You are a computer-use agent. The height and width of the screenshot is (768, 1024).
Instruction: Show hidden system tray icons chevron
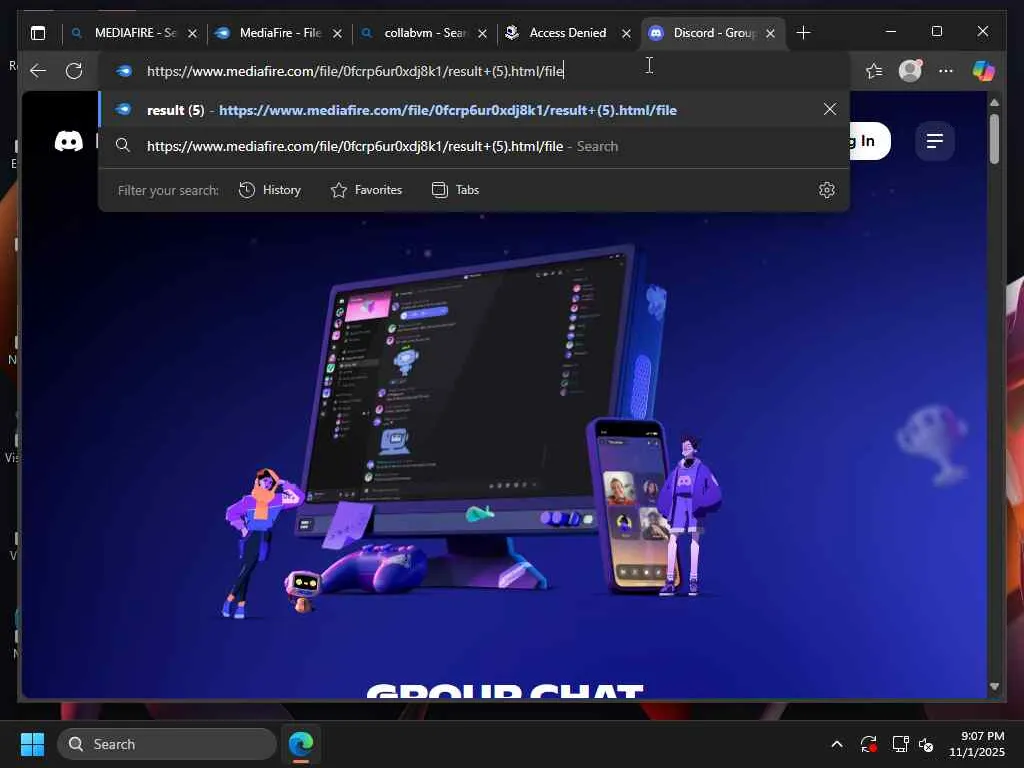[x=837, y=744]
